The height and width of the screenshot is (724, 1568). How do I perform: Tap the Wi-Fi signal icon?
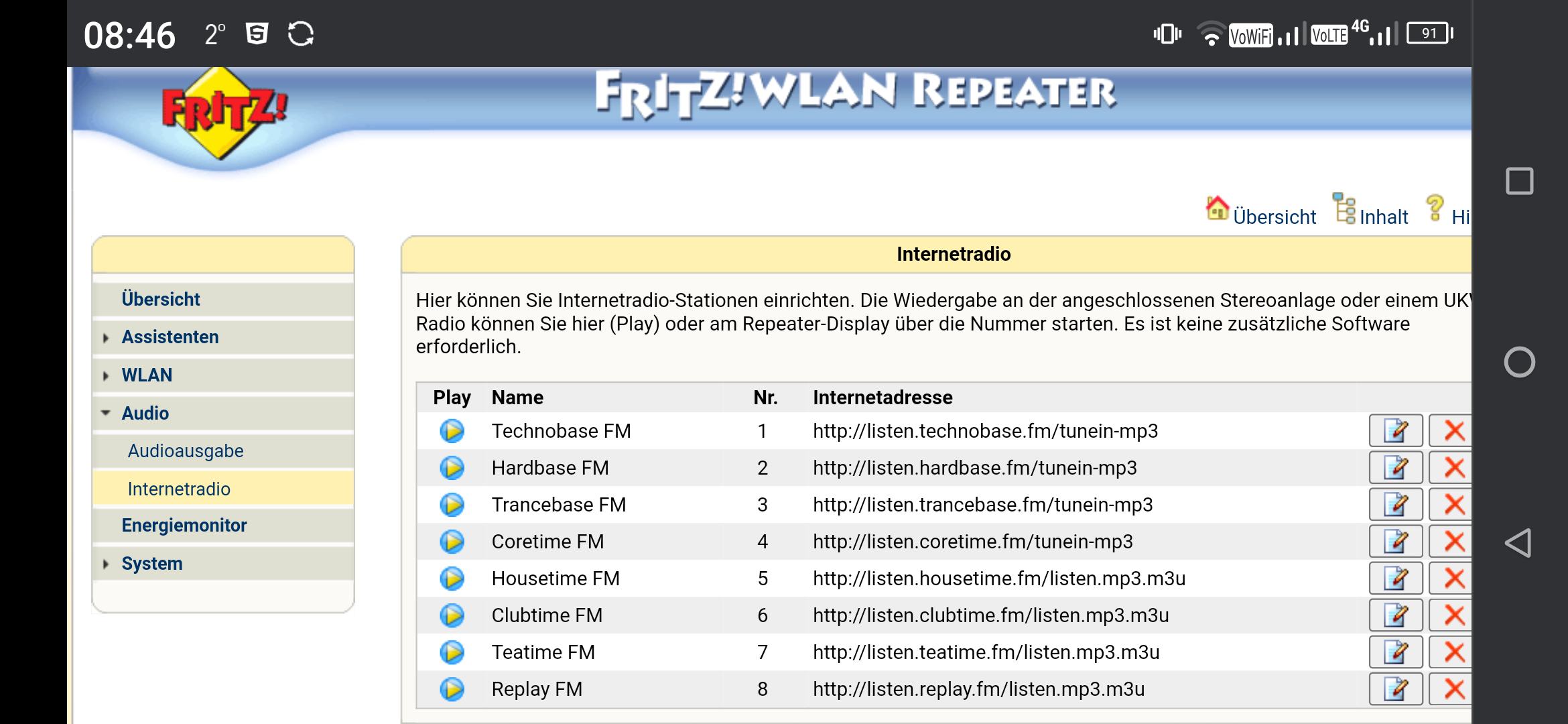tap(1211, 34)
